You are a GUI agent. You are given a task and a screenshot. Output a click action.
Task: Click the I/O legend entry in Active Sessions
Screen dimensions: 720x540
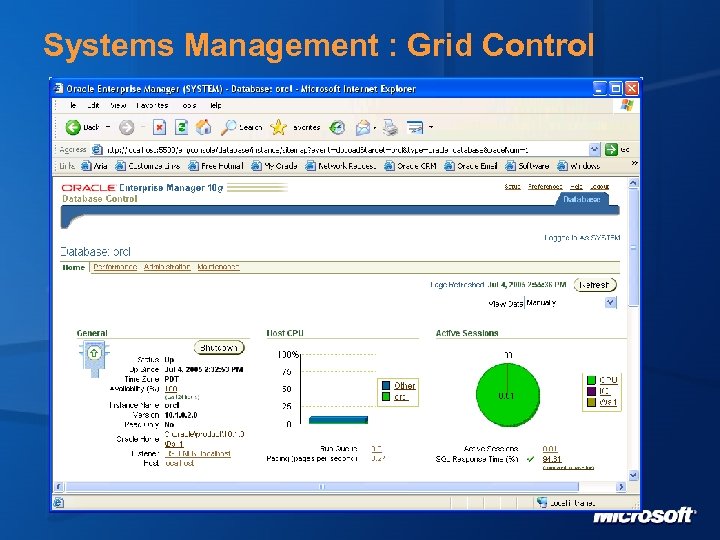(x=604, y=391)
